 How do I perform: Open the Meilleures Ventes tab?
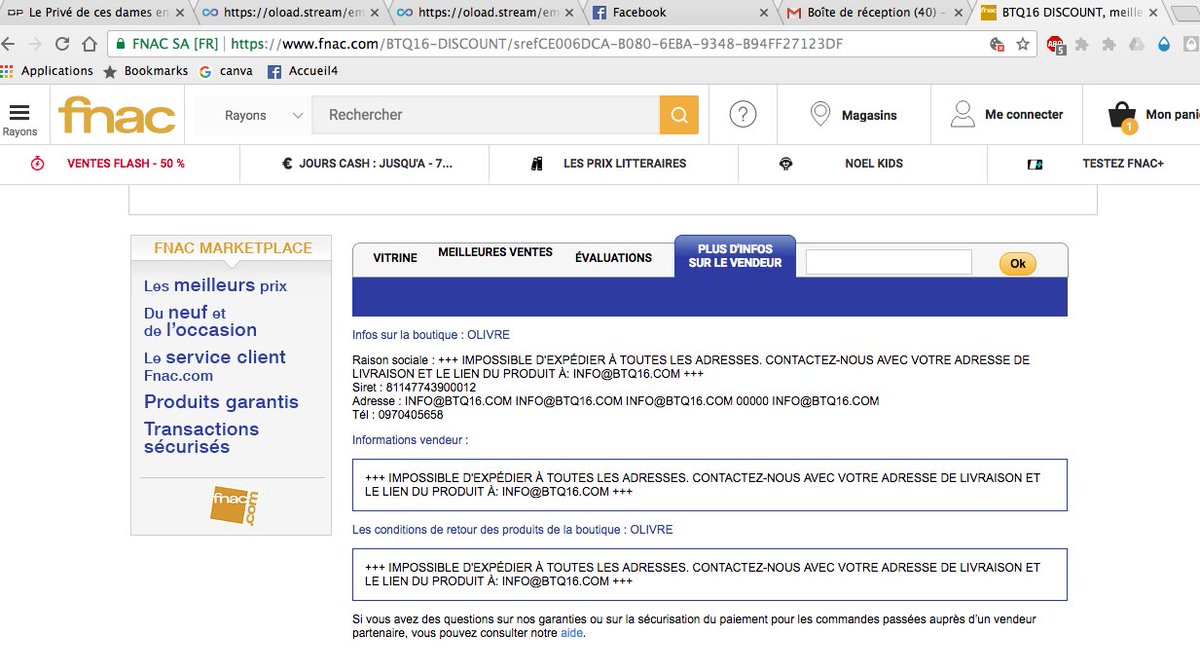[x=495, y=252]
